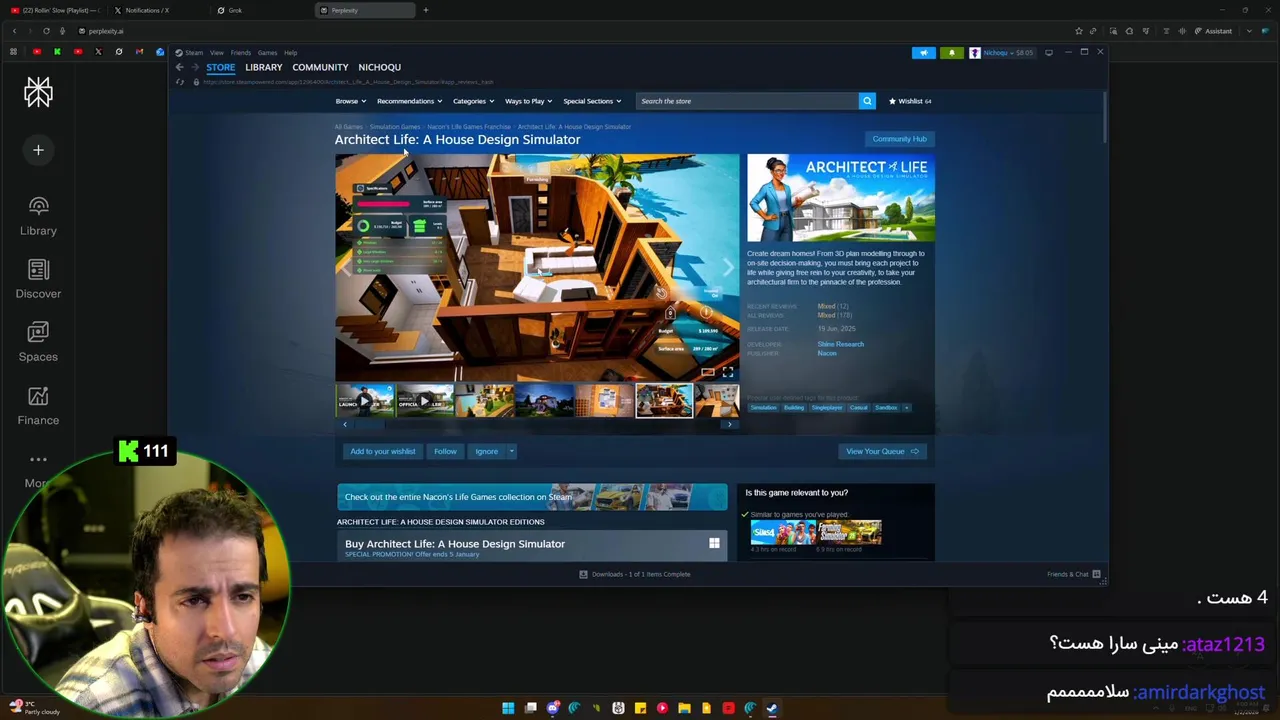Click View Your Queue
Screen dimensions: 1280x720
click(x=882, y=451)
